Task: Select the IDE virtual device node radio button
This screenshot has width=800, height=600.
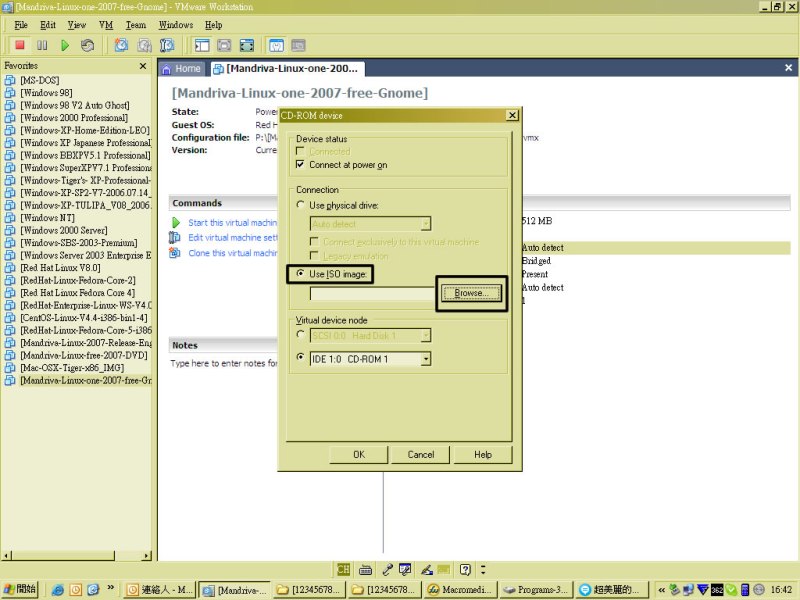Action: [301, 357]
